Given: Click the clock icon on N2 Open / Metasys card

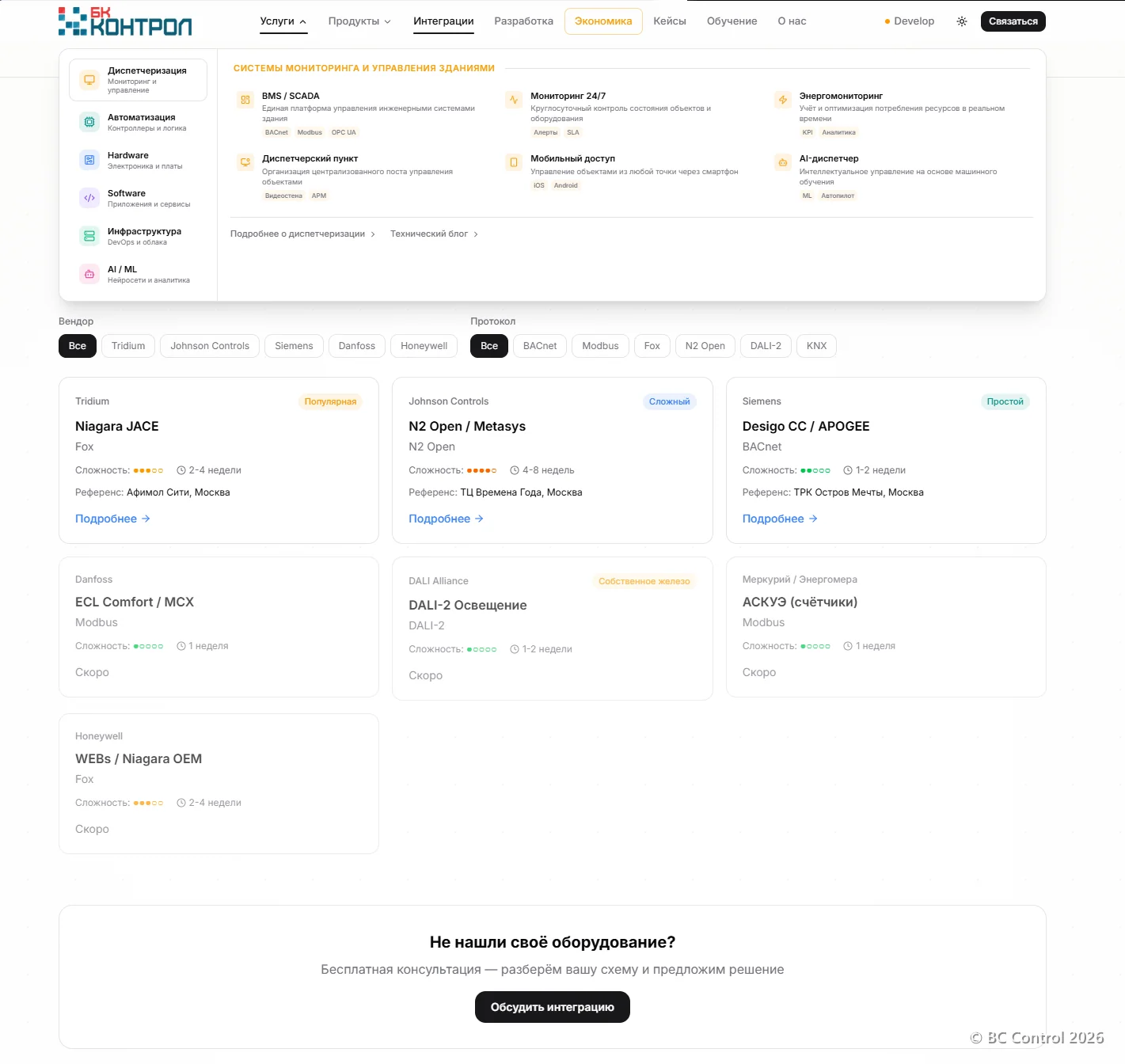Looking at the screenshot, I should pos(515,470).
